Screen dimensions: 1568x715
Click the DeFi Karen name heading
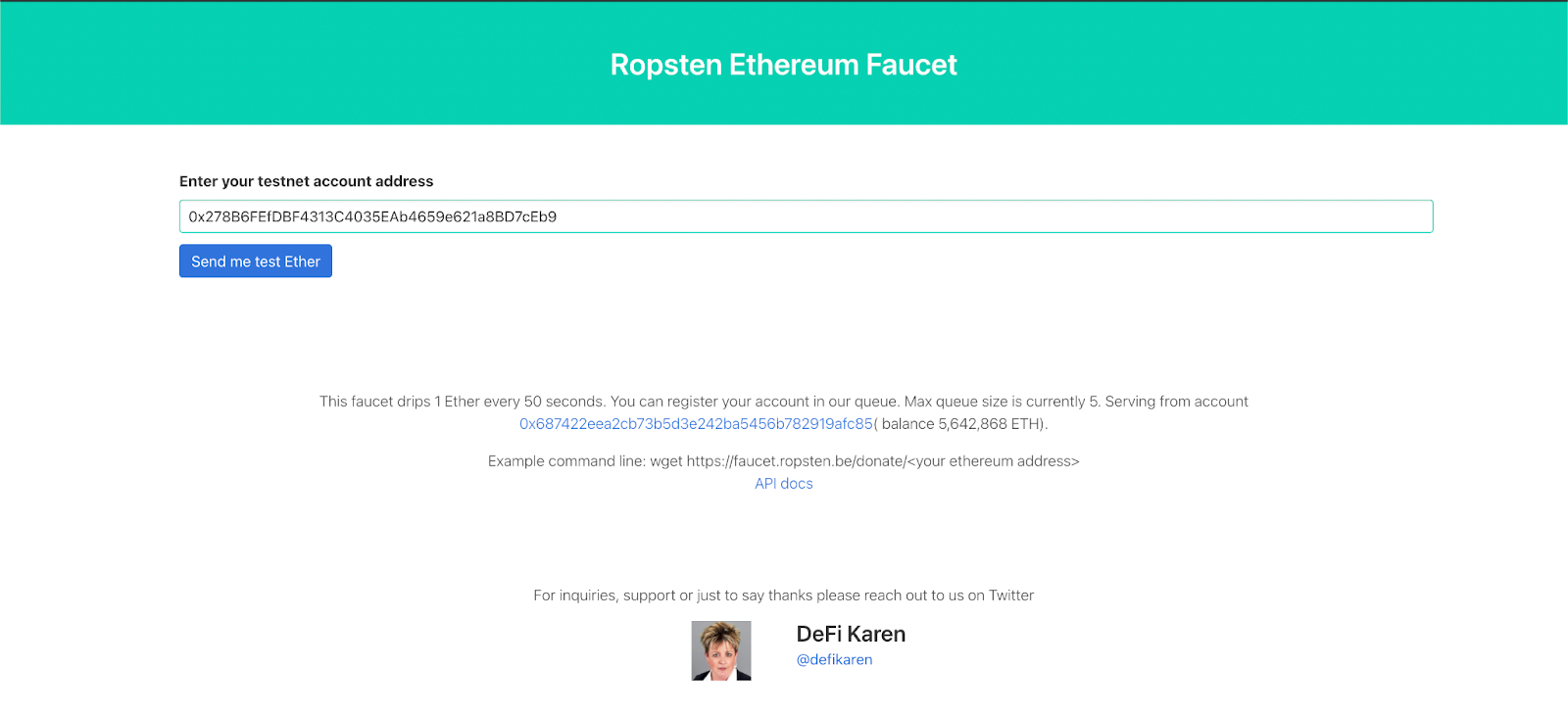(851, 634)
